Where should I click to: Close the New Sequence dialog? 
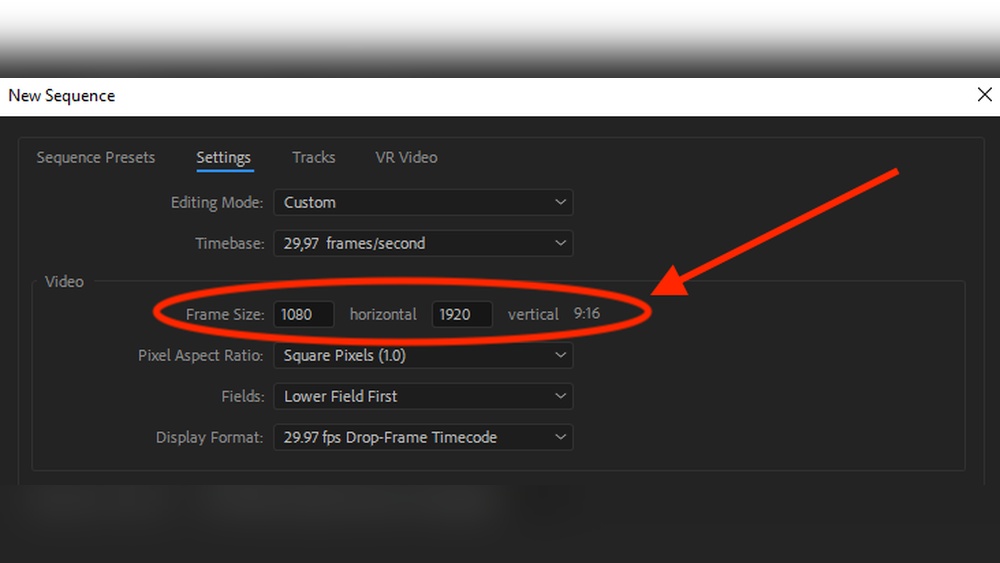coord(984,95)
